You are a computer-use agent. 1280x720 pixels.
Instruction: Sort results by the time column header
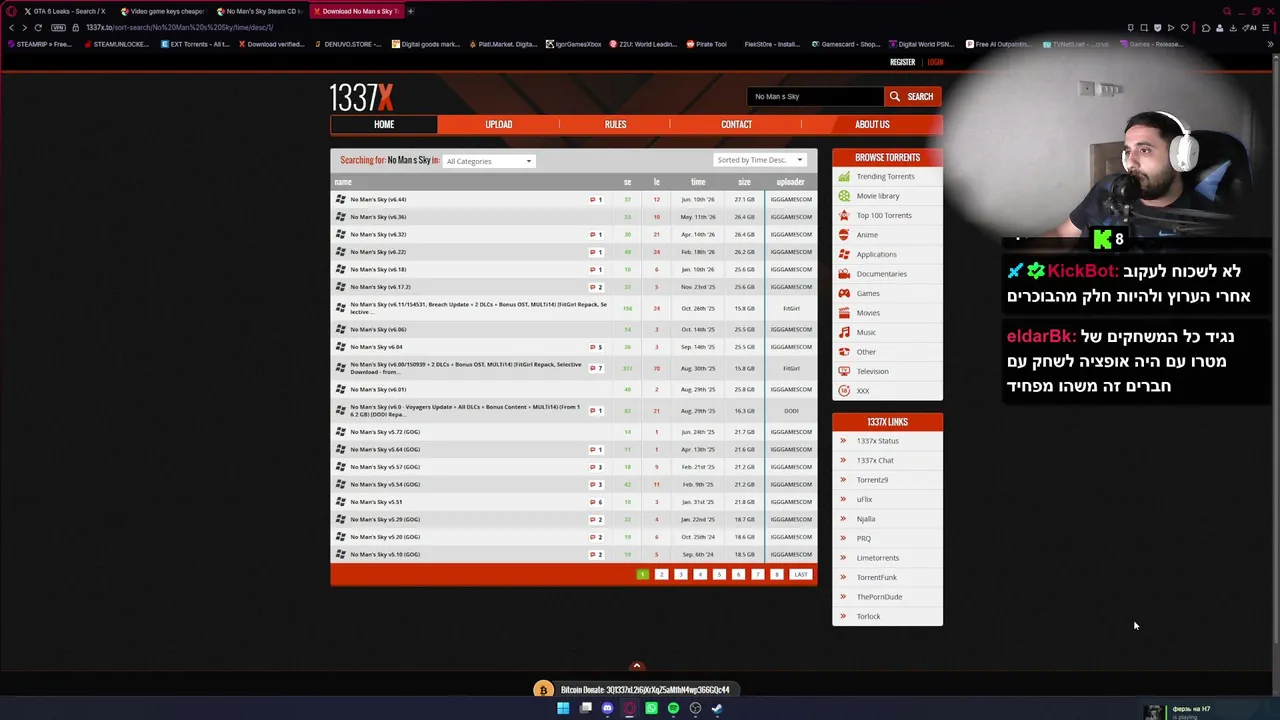(698, 182)
